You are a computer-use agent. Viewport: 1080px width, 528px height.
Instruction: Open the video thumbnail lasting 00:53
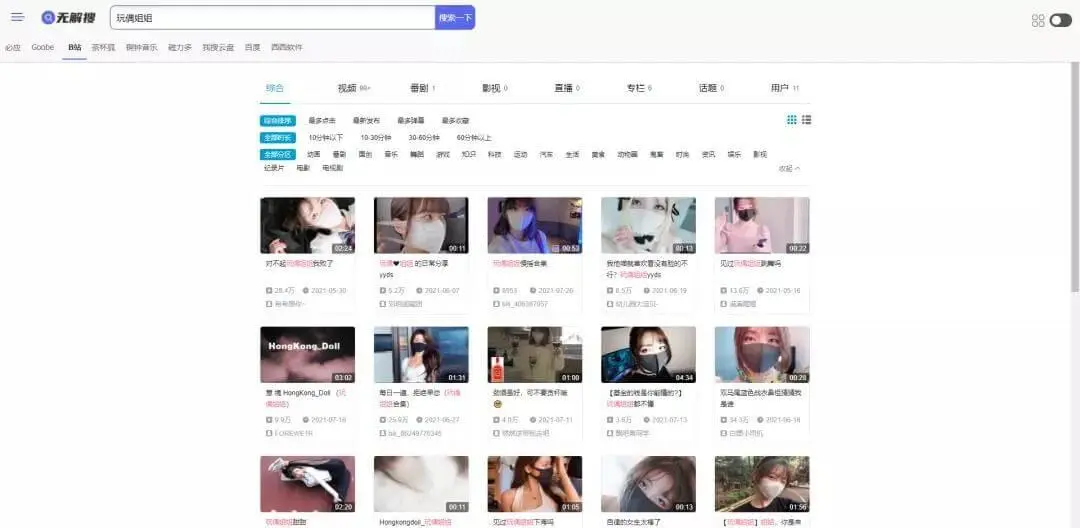point(534,225)
